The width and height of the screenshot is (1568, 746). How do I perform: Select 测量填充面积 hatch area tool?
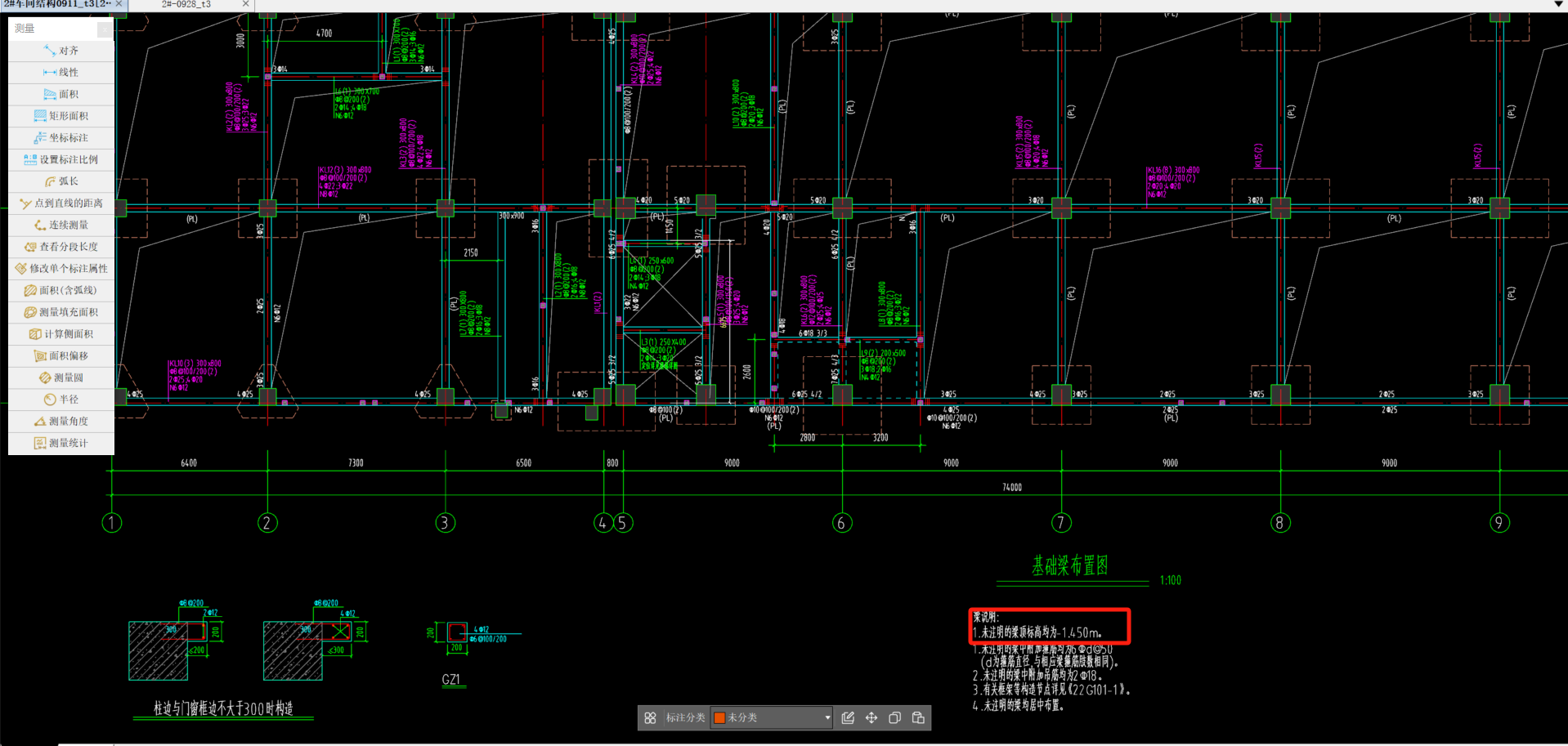click(61, 312)
